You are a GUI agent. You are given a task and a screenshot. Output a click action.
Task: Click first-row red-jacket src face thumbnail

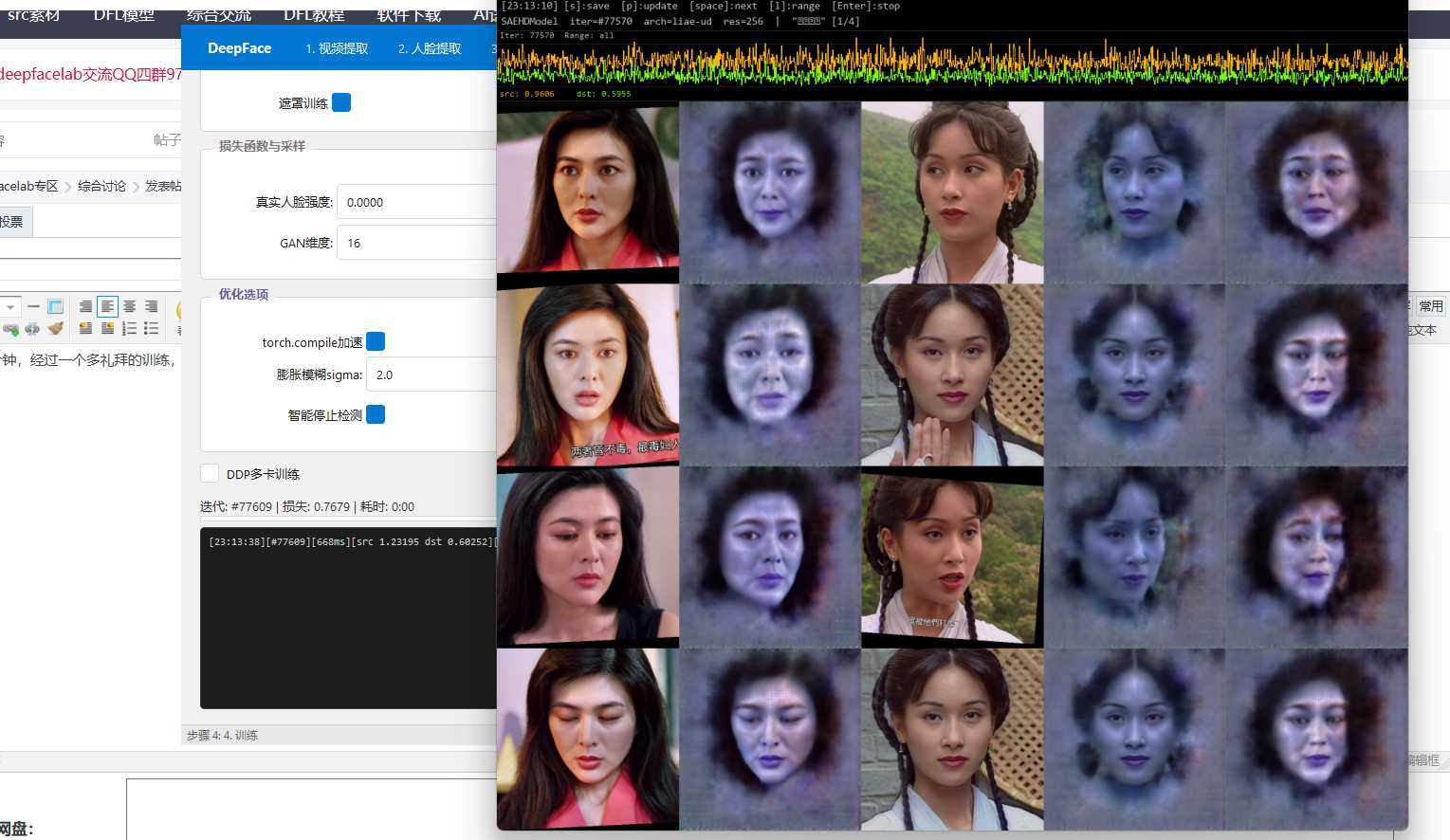pos(588,192)
